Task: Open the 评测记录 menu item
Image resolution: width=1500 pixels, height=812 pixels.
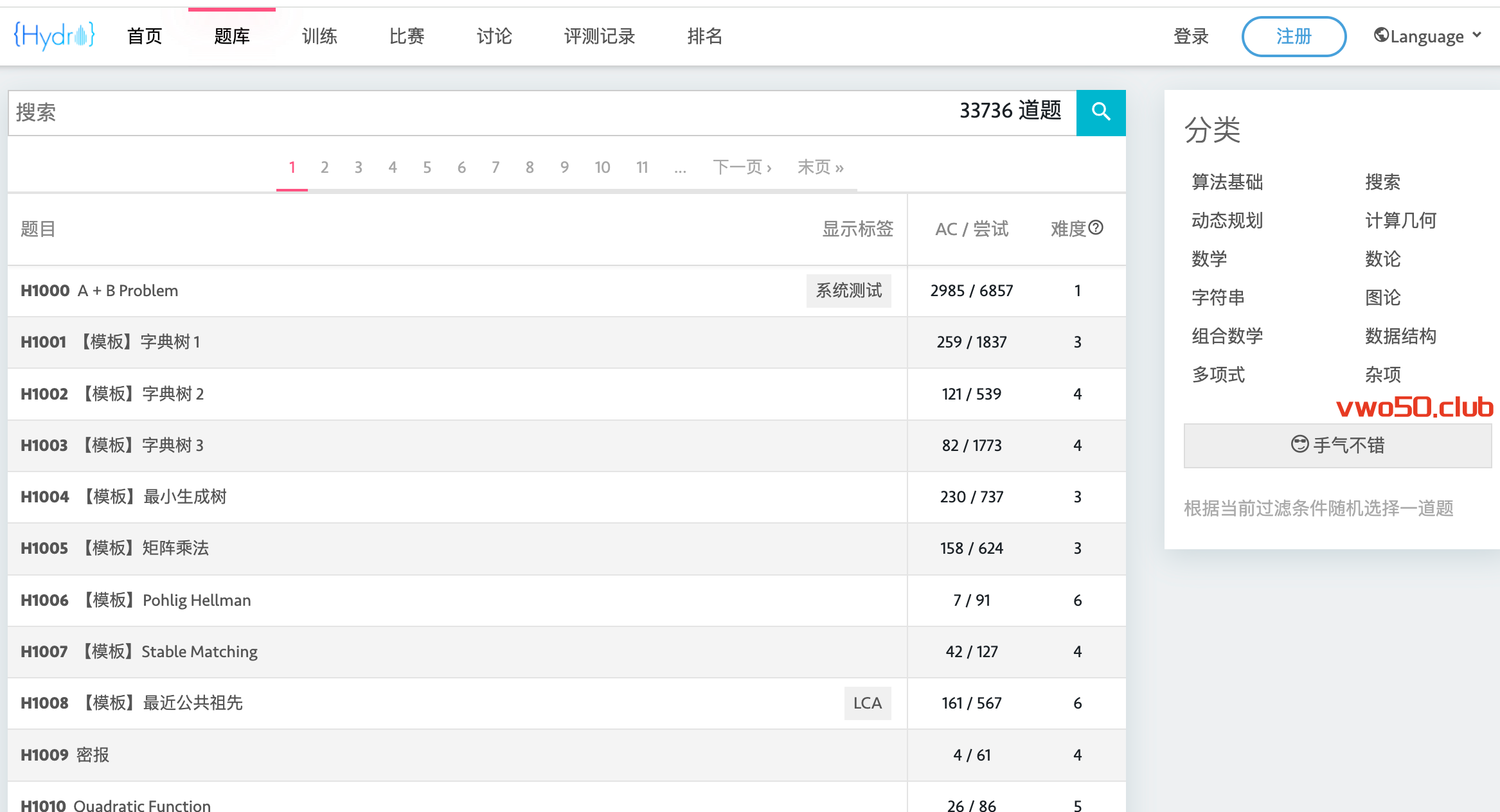Action: coord(599,36)
